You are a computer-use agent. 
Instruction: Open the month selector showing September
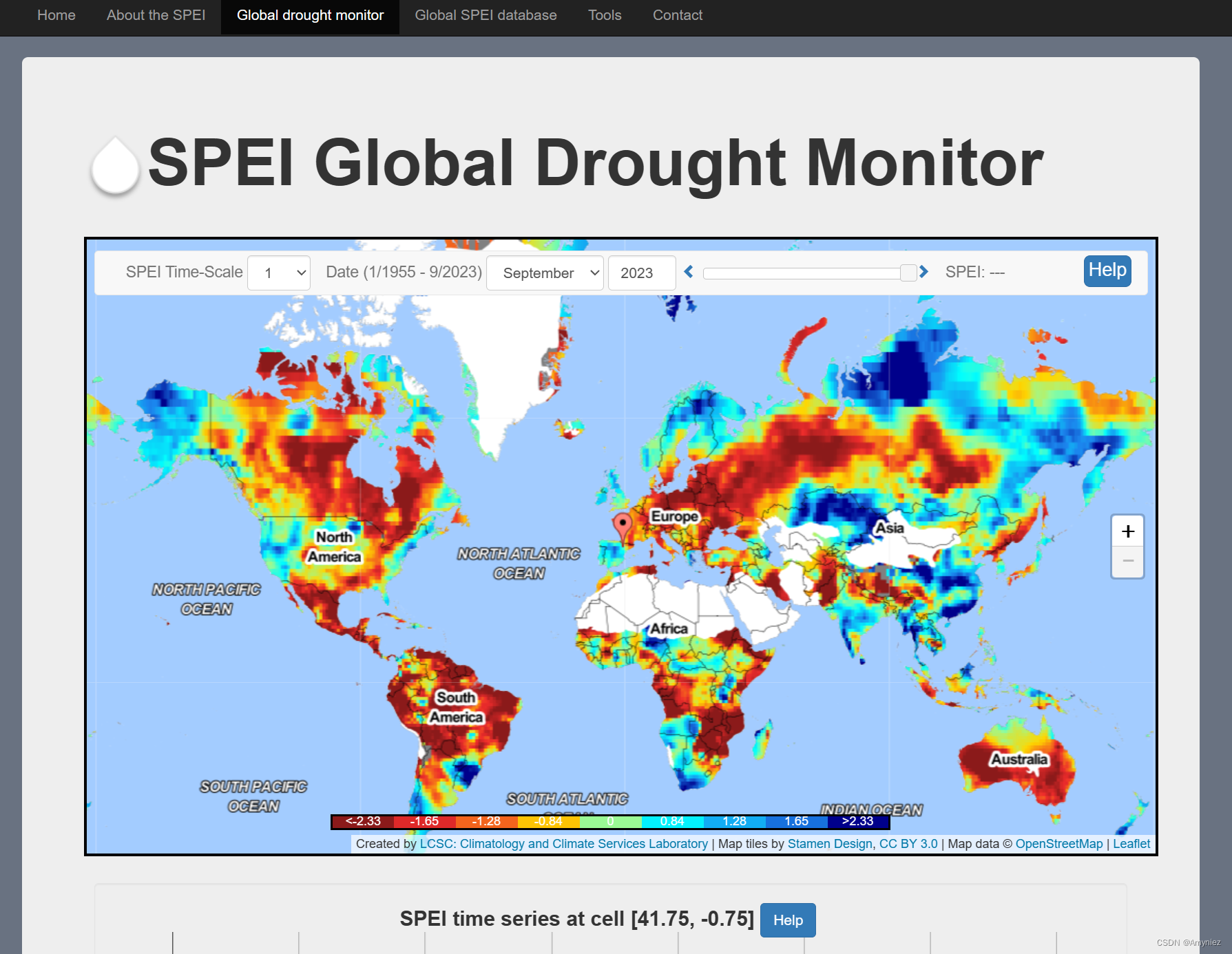(x=544, y=273)
